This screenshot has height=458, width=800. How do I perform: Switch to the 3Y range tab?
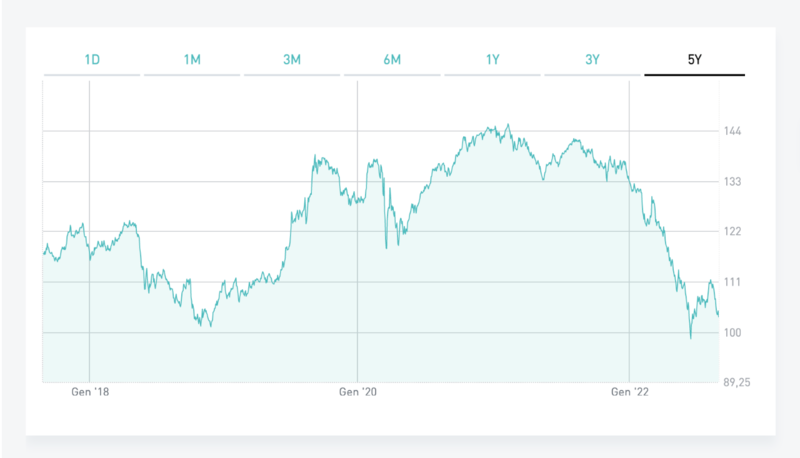[x=593, y=60]
